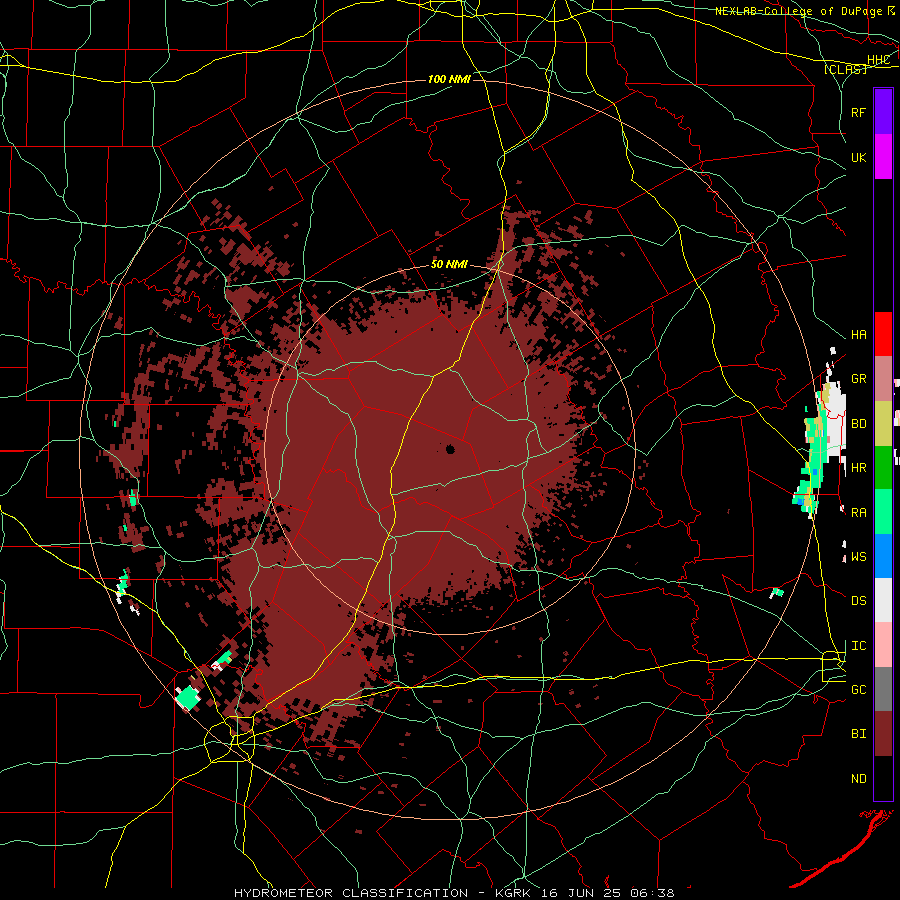Viewport: 900px width, 900px height.
Task: Click the RF legend label
Action: (x=858, y=112)
